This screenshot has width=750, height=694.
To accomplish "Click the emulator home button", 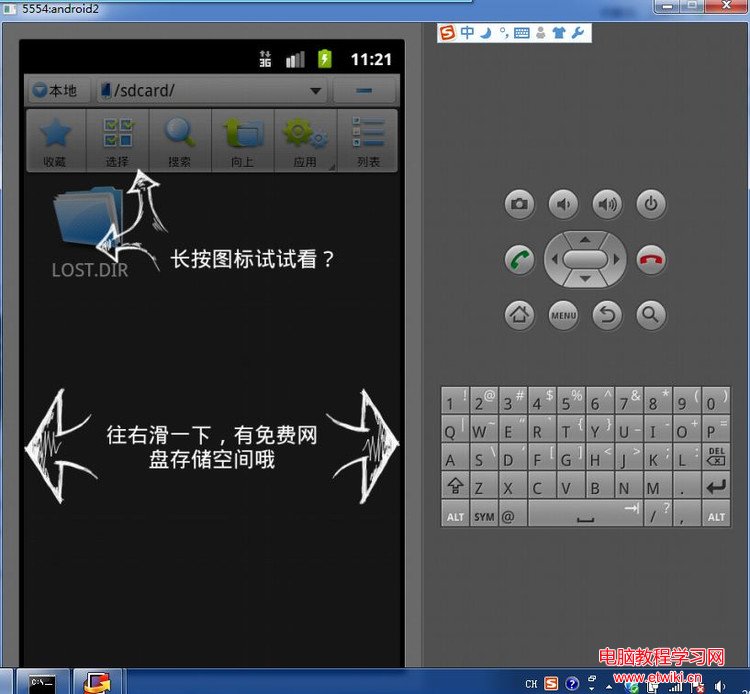I will tap(519, 315).
